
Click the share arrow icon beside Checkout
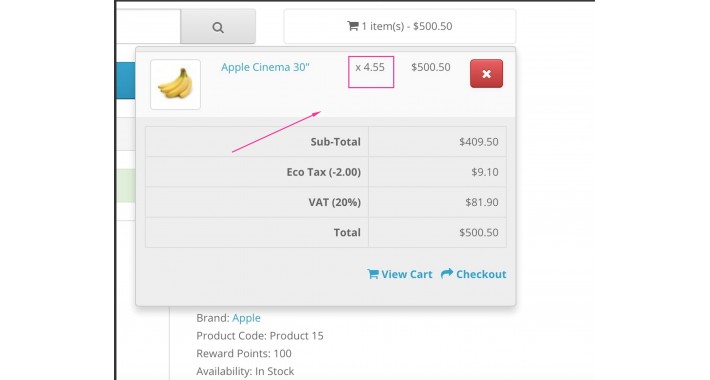(x=447, y=274)
